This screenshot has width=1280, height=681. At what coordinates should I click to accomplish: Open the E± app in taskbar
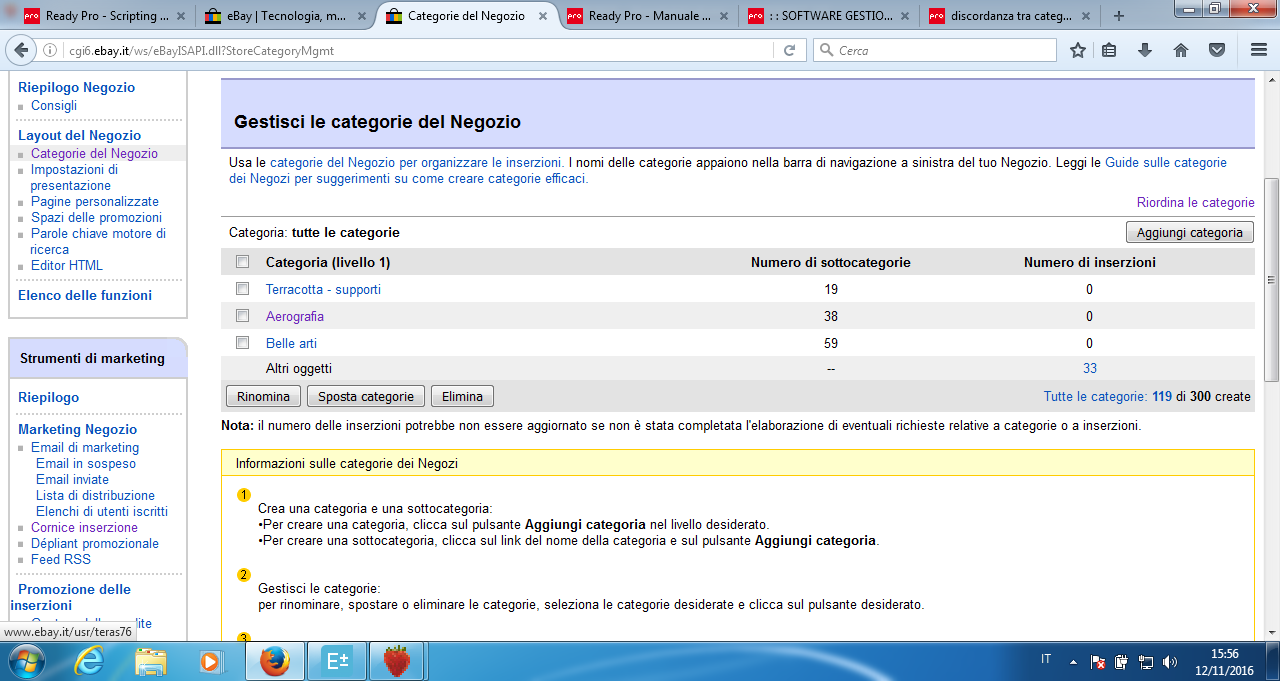tap(336, 661)
